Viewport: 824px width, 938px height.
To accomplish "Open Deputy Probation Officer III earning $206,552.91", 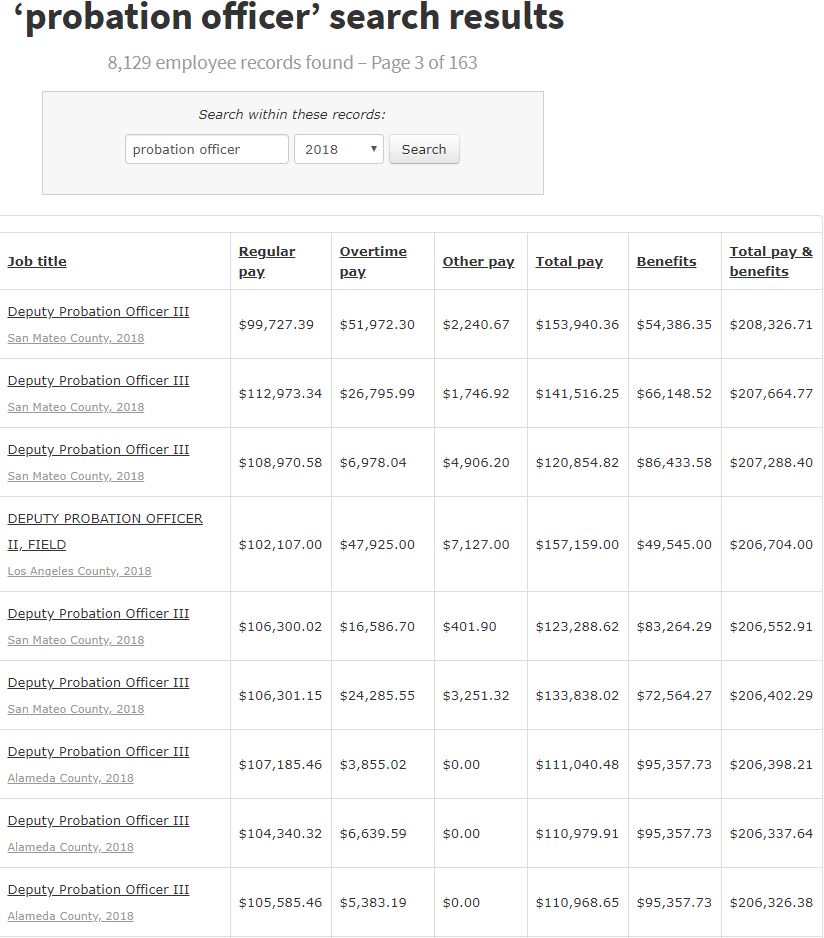I will pos(98,614).
